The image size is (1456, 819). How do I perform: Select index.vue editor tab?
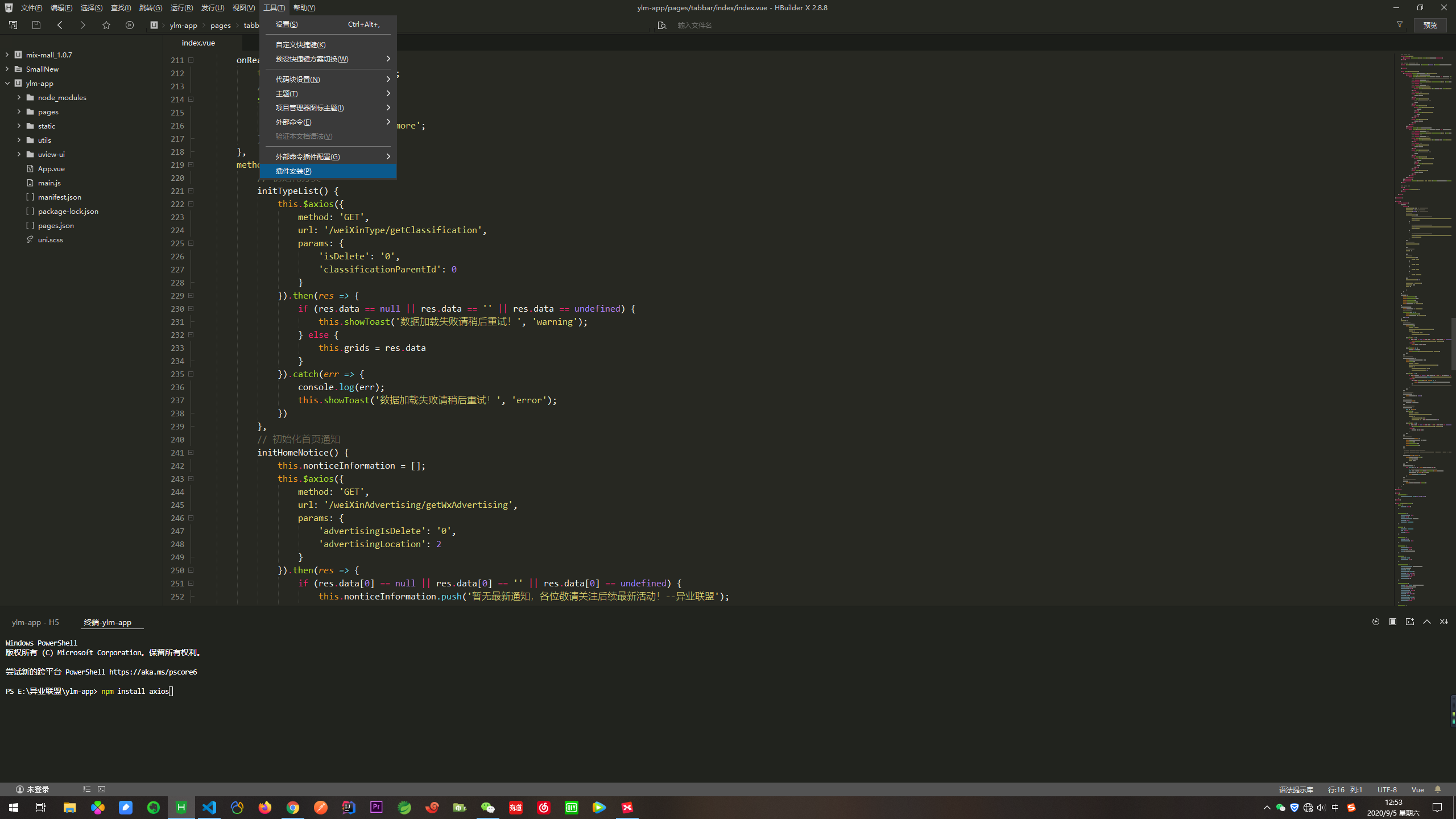click(x=198, y=43)
